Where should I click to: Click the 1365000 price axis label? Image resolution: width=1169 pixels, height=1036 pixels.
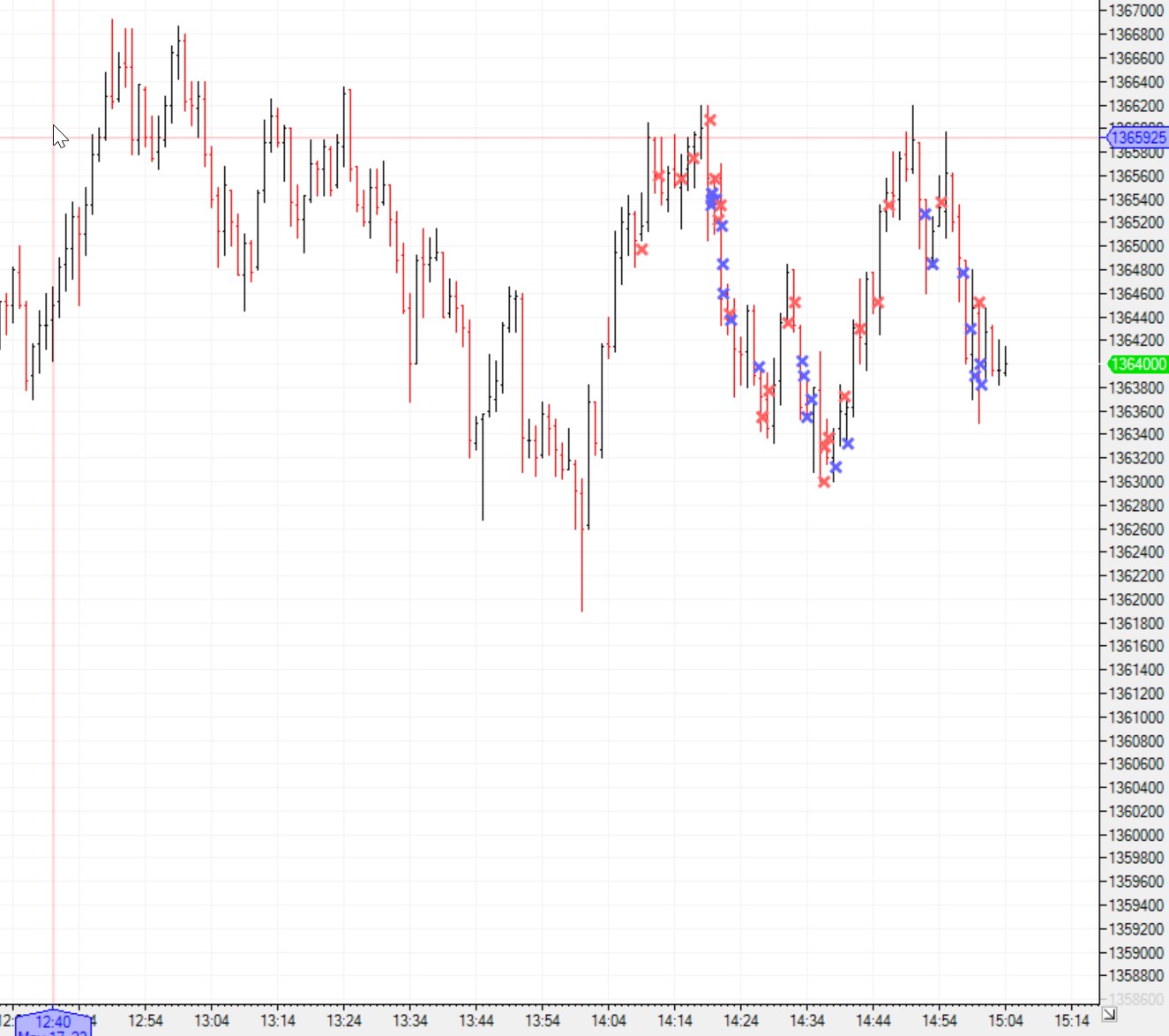(x=1136, y=246)
